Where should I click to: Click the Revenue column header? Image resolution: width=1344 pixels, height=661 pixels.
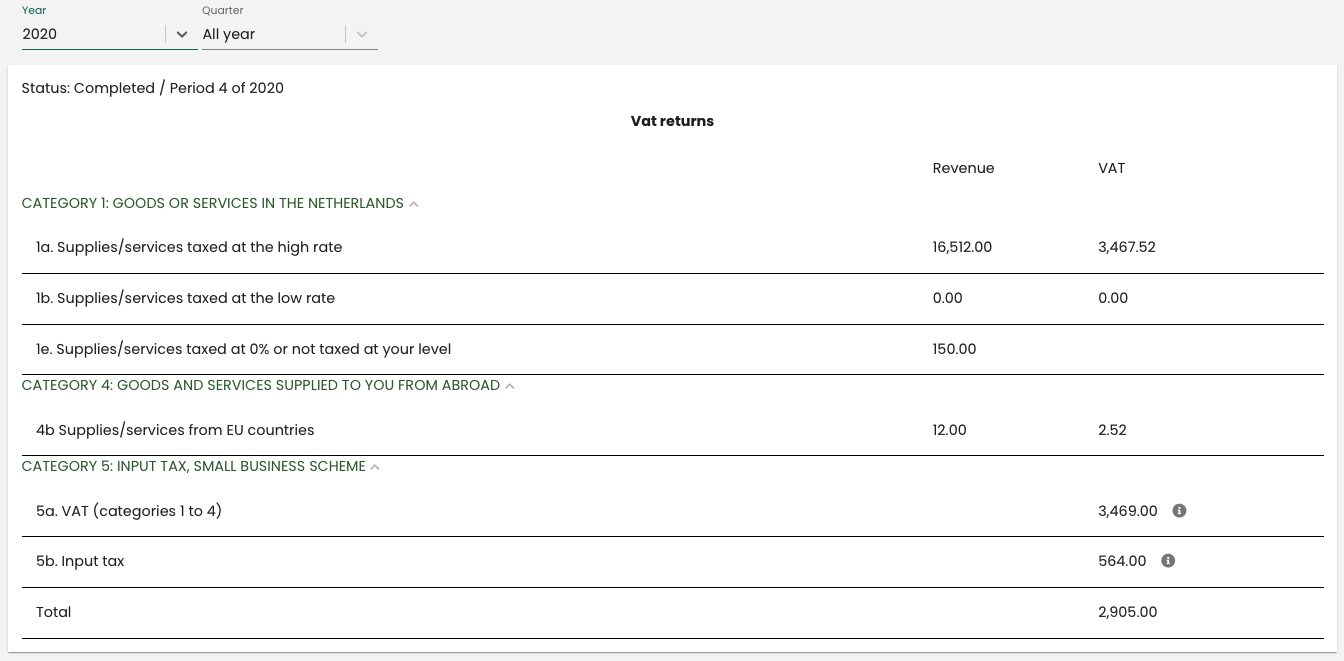(963, 168)
